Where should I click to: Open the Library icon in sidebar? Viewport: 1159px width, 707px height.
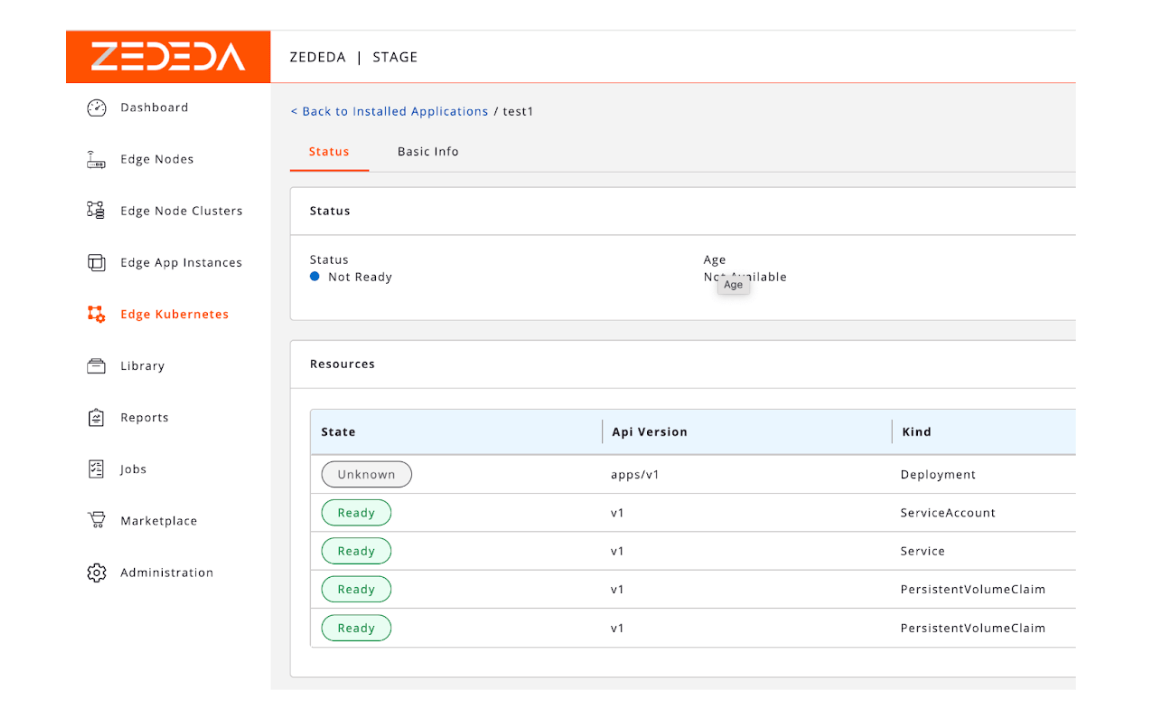96,366
